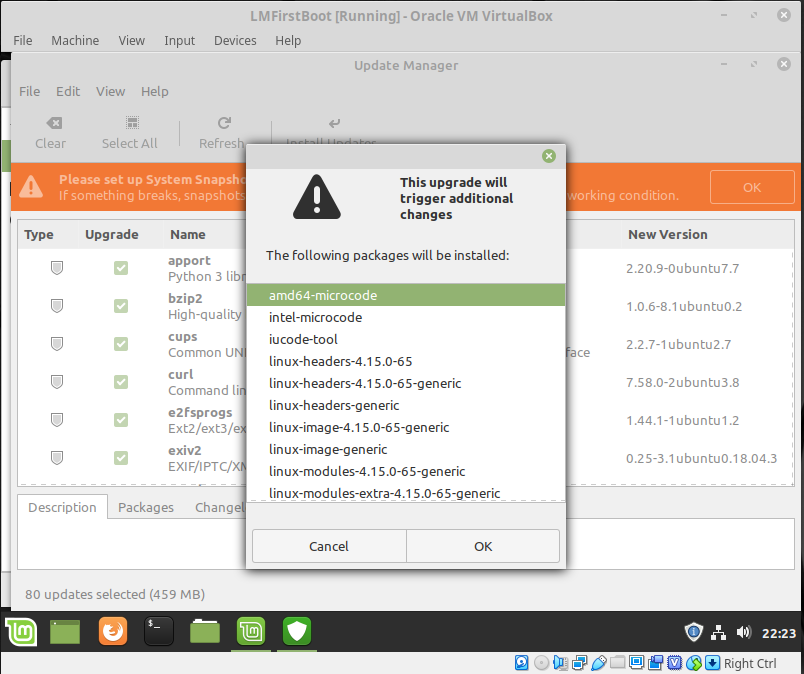Open the VirtualBox Devices menu
Screen dimensions: 804x674
pos(235,41)
